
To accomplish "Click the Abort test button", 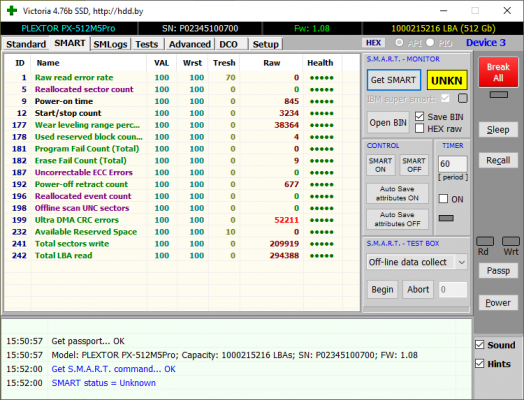I will 418,289.
